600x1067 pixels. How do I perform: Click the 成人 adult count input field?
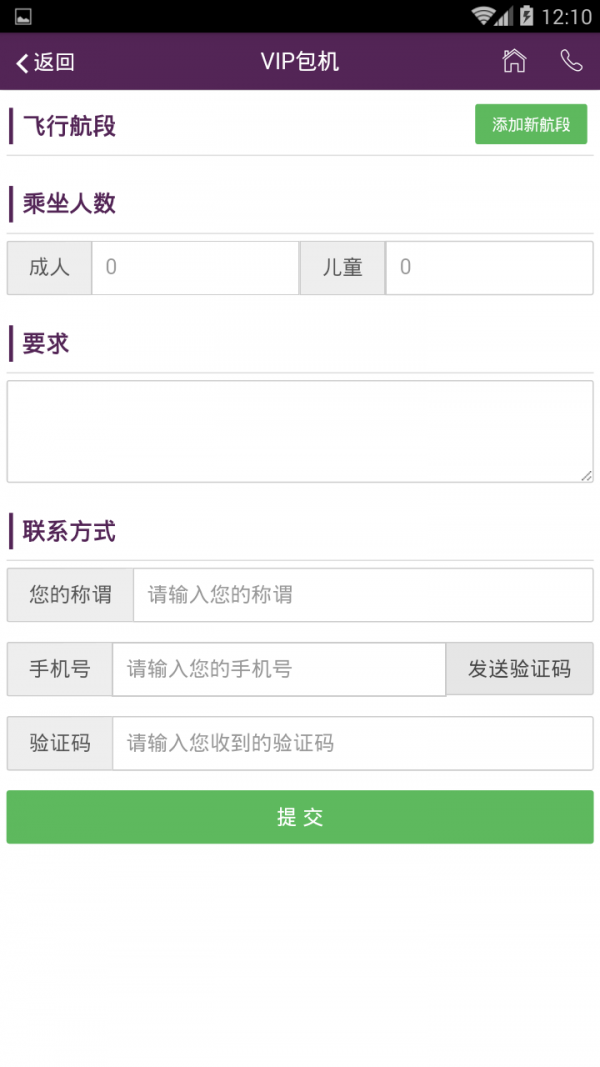pos(195,267)
